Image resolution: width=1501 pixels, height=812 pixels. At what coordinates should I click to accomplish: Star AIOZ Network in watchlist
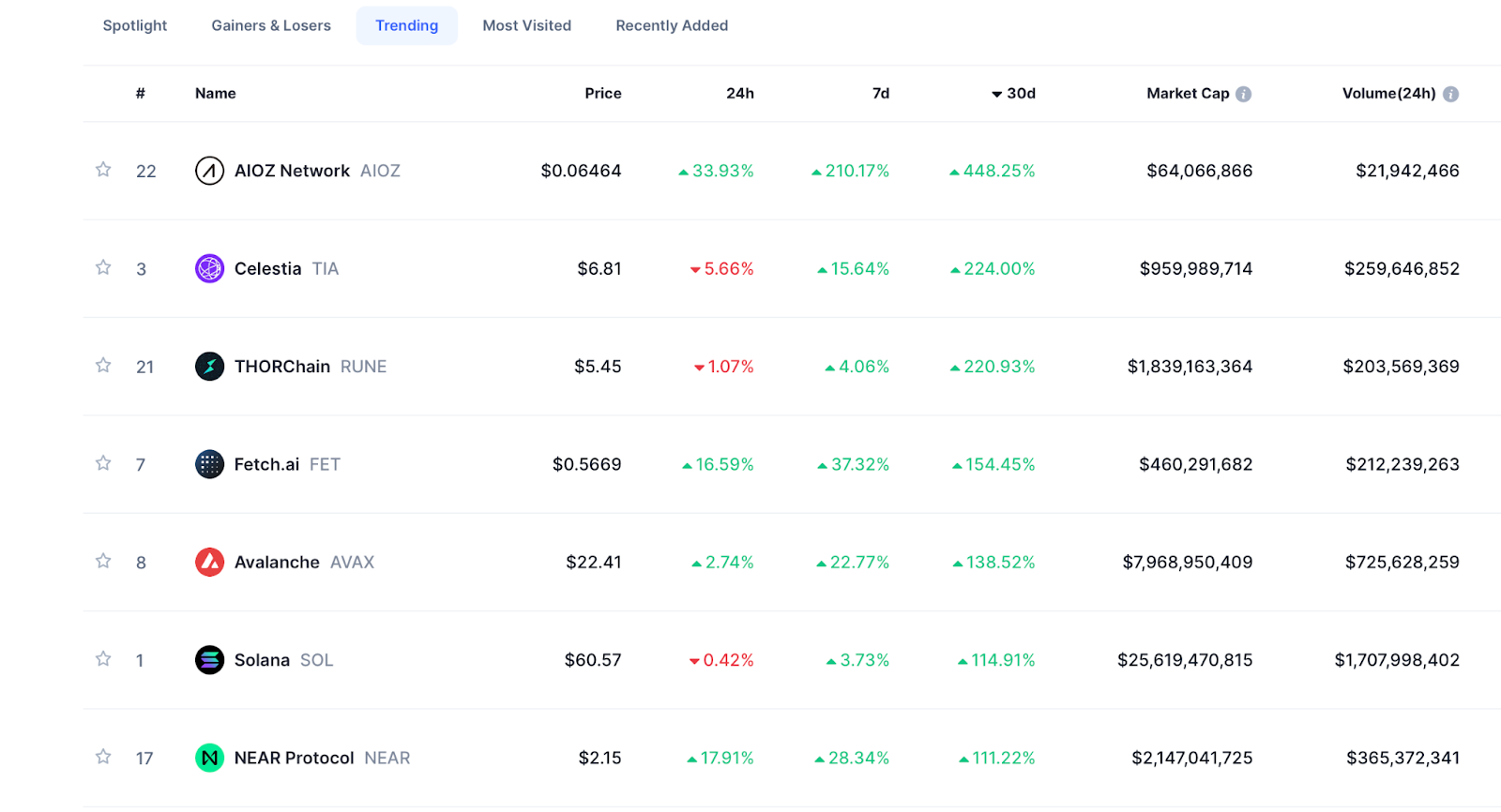(103, 170)
